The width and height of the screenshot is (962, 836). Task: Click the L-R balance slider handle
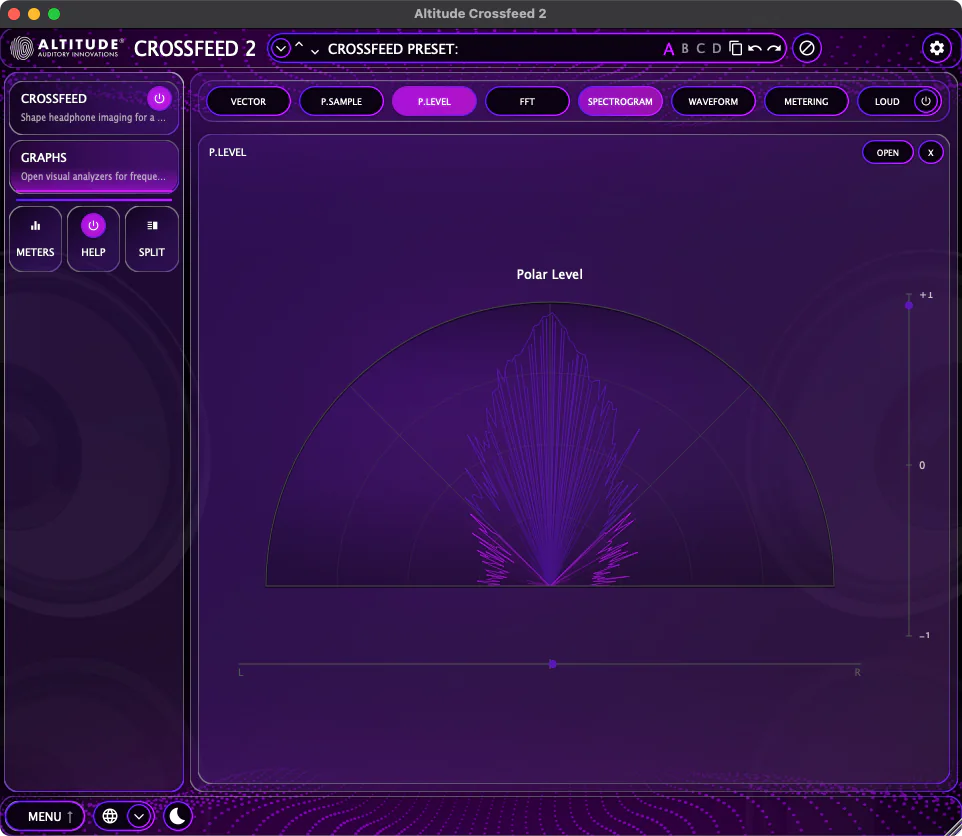pos(552,664)
